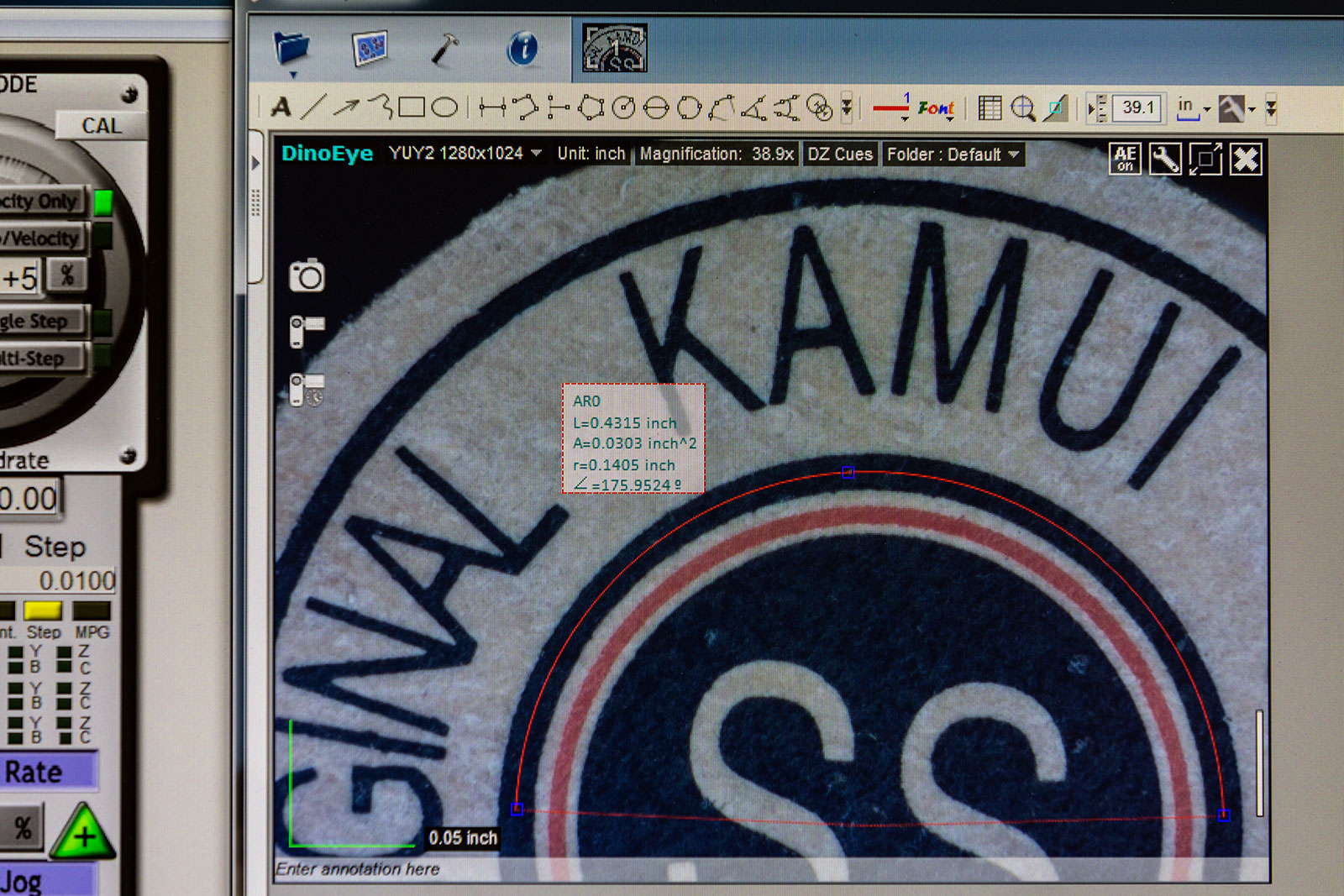The image size is (1344, 896).
Task: Select the ellipse drawing tool
Action: [x=444, y=107]
